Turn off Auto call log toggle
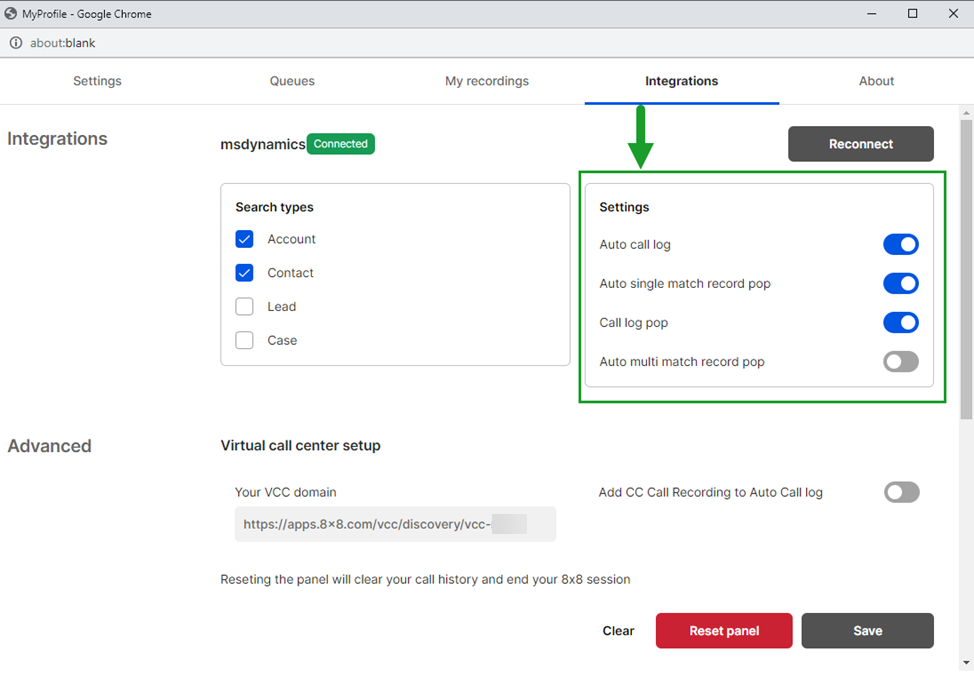974x700 pixels. (x=901, y=245)
